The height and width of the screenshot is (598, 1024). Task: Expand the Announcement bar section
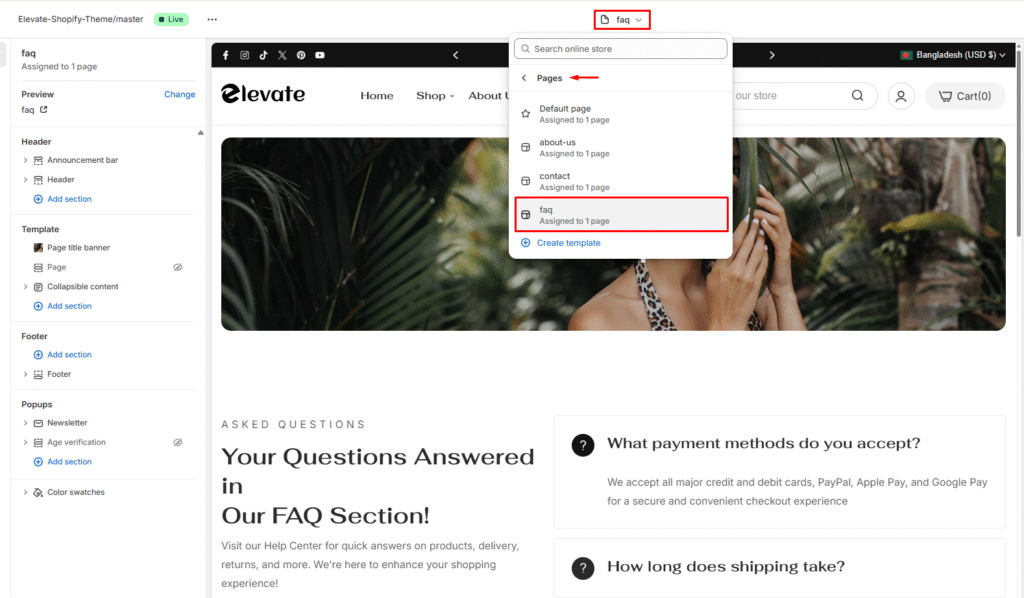click(x=25, y=160)
